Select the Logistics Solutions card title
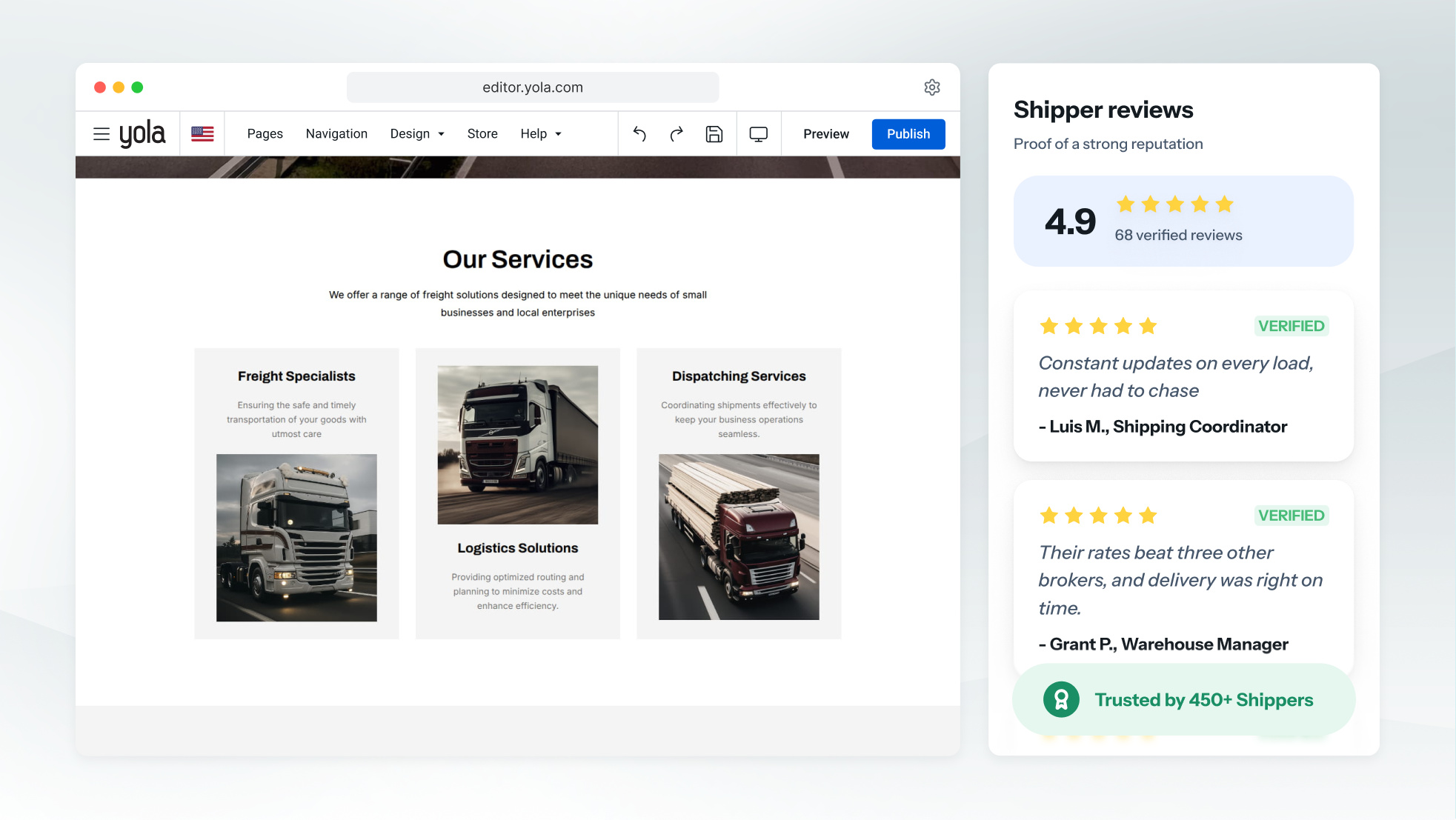Viewport: 1456px width, 820px height. coord(518,548)
